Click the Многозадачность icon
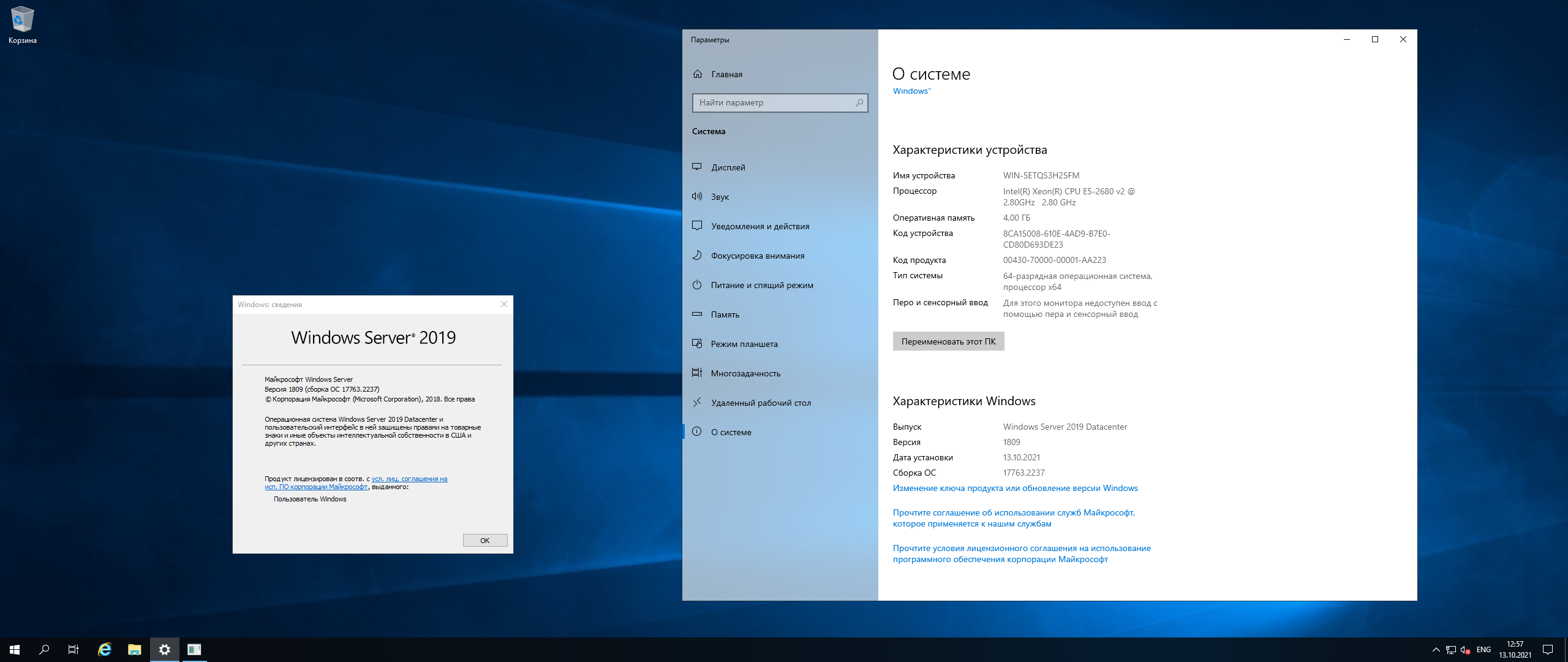Image resolution: width=1568 pixels, height=662 pixels. click(x=697, y=373)
